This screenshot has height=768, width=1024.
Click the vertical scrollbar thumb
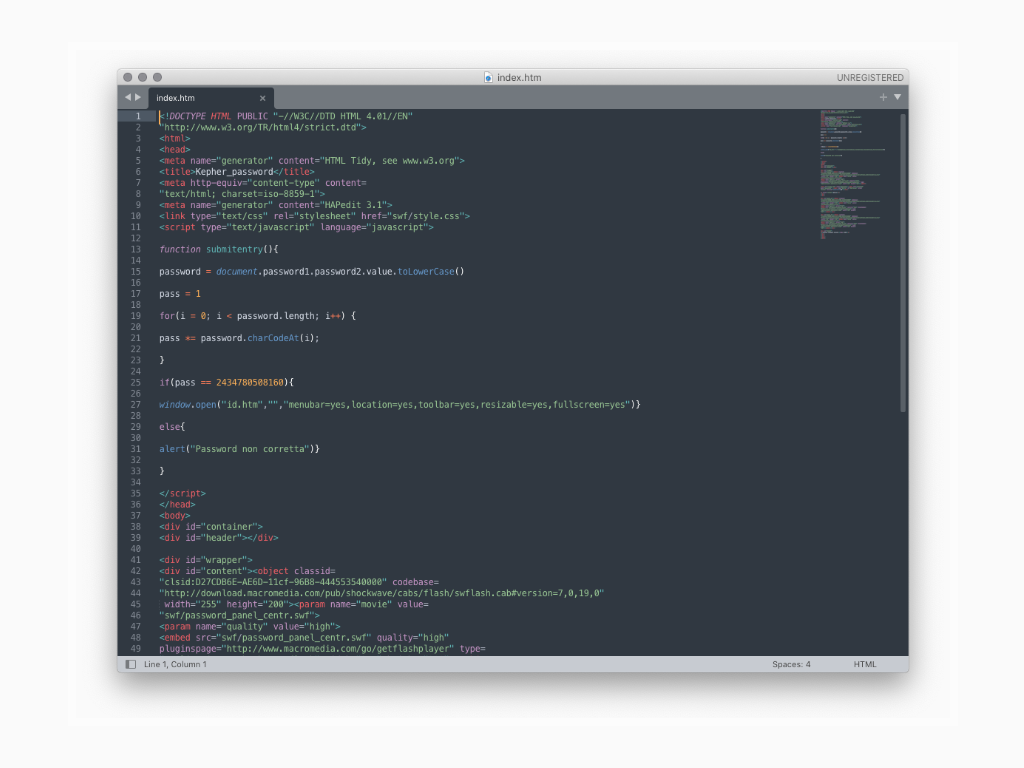[903, 263]
